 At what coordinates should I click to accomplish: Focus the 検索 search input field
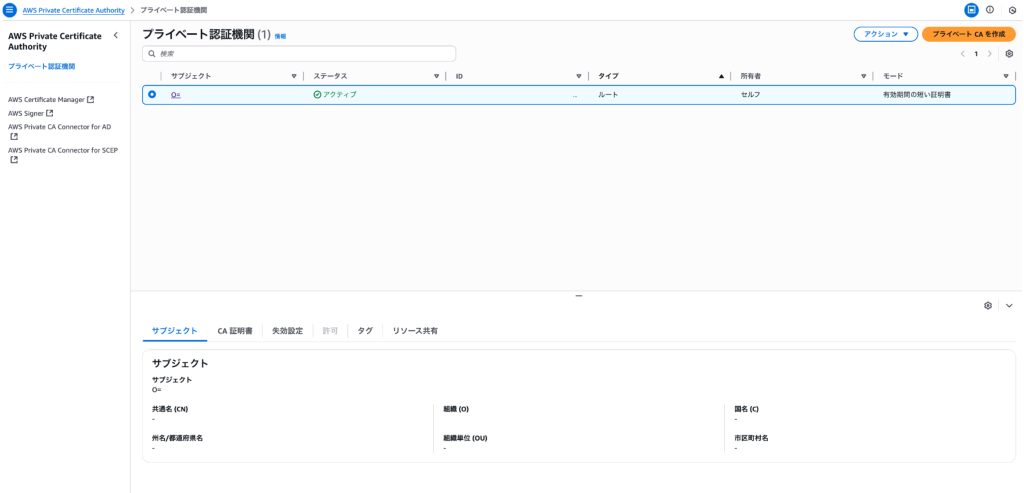[x=299, y=54]
